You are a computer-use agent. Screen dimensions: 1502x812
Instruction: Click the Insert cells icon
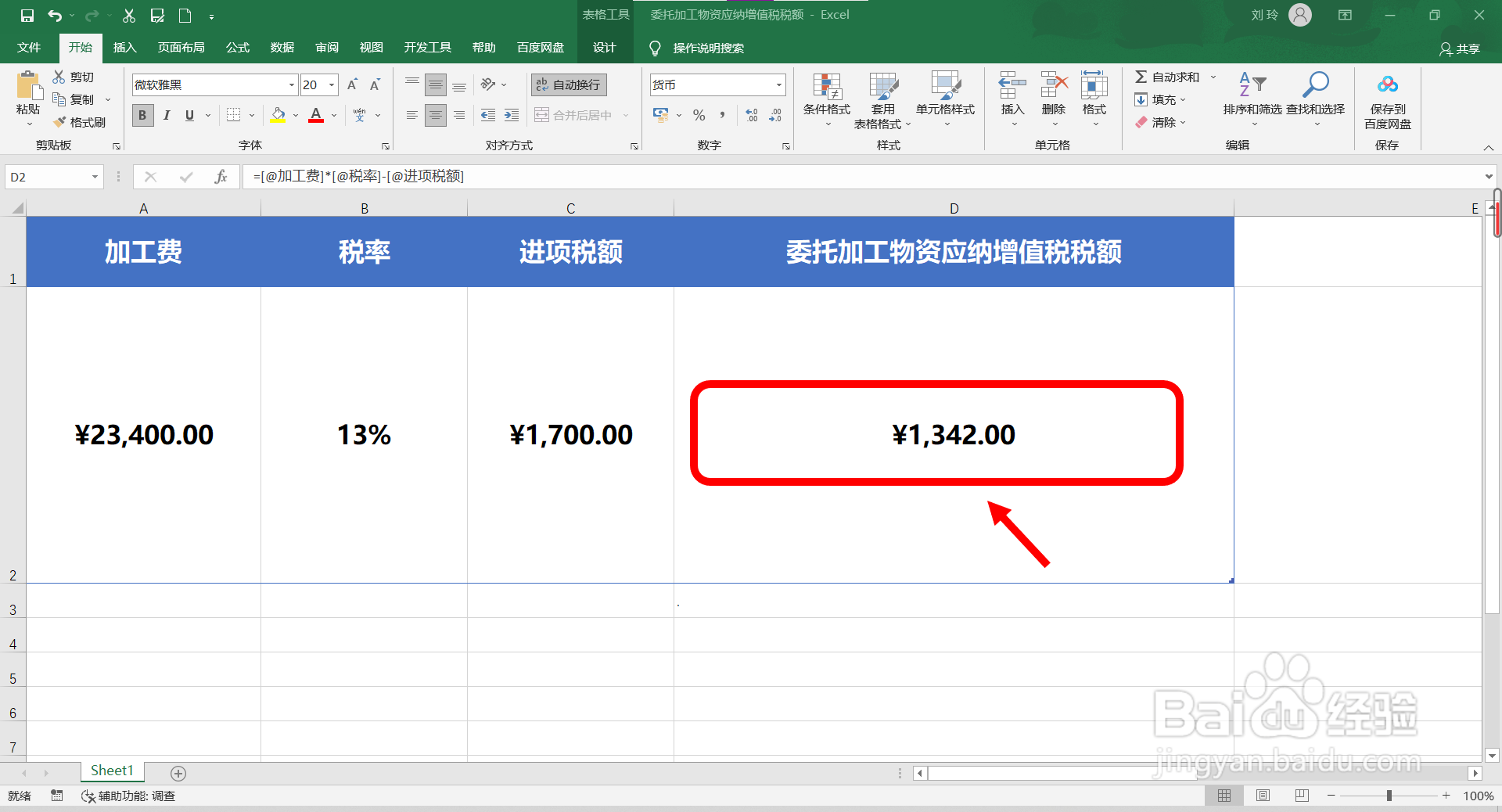1012,85
